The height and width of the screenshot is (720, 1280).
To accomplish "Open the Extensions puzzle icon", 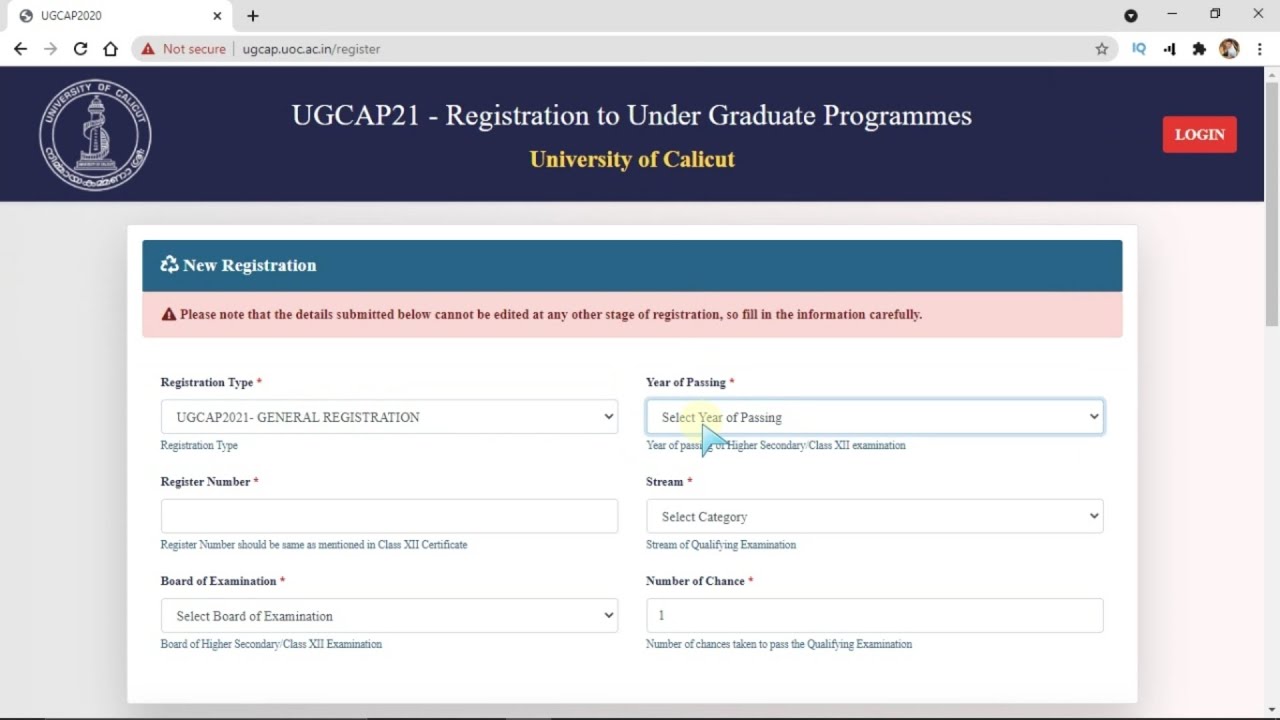I will coord(1199,49).
